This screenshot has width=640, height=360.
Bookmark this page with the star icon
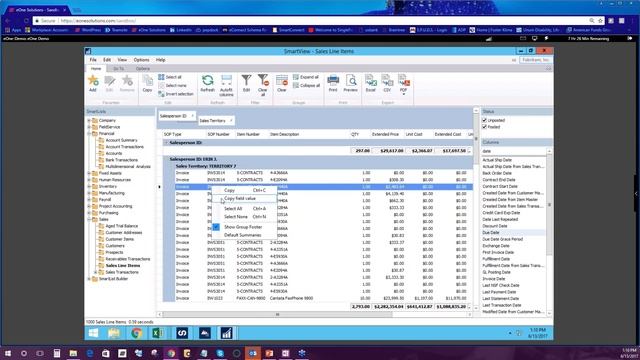(x=600, y=21)
